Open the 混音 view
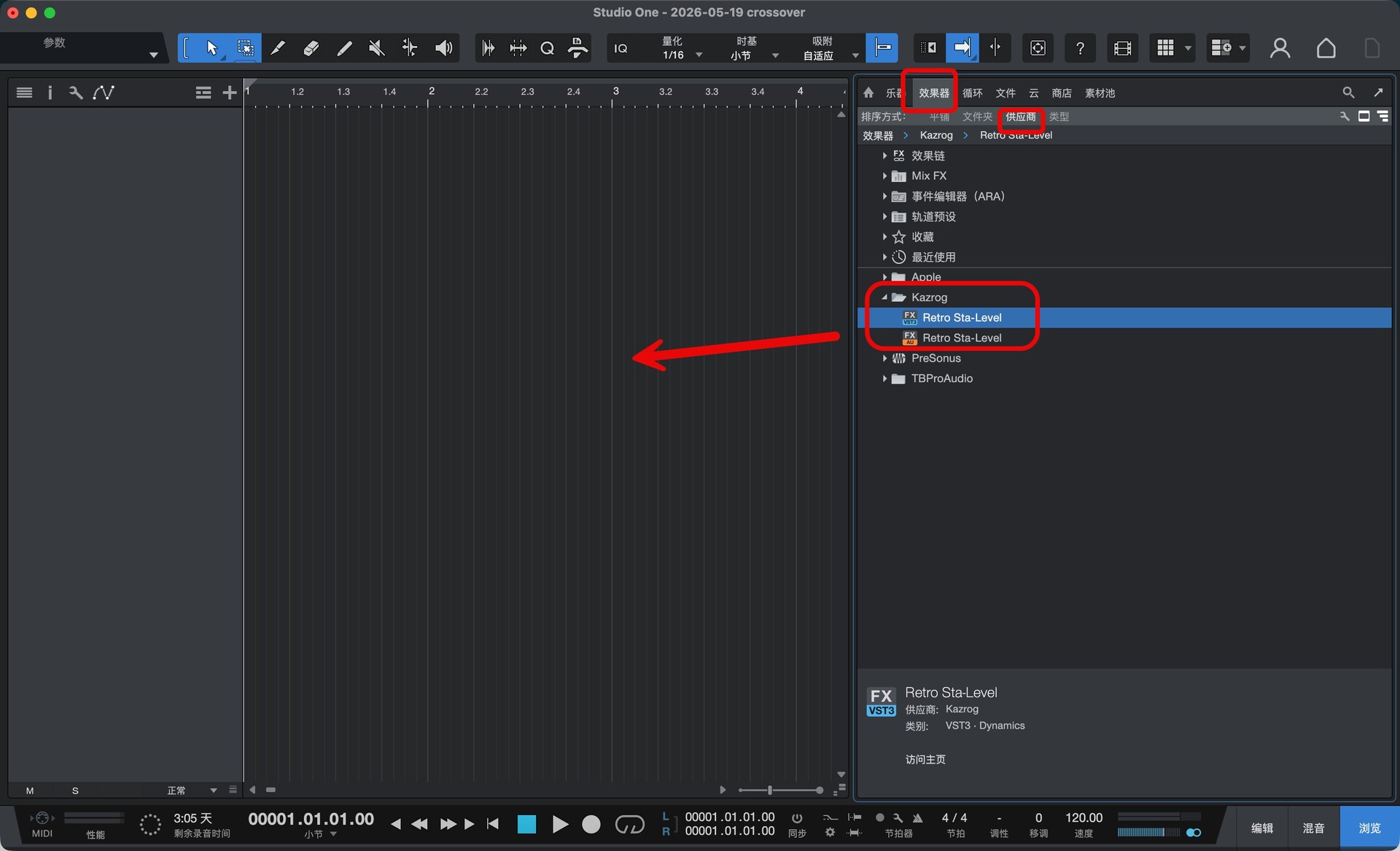 pos(1313,828)
